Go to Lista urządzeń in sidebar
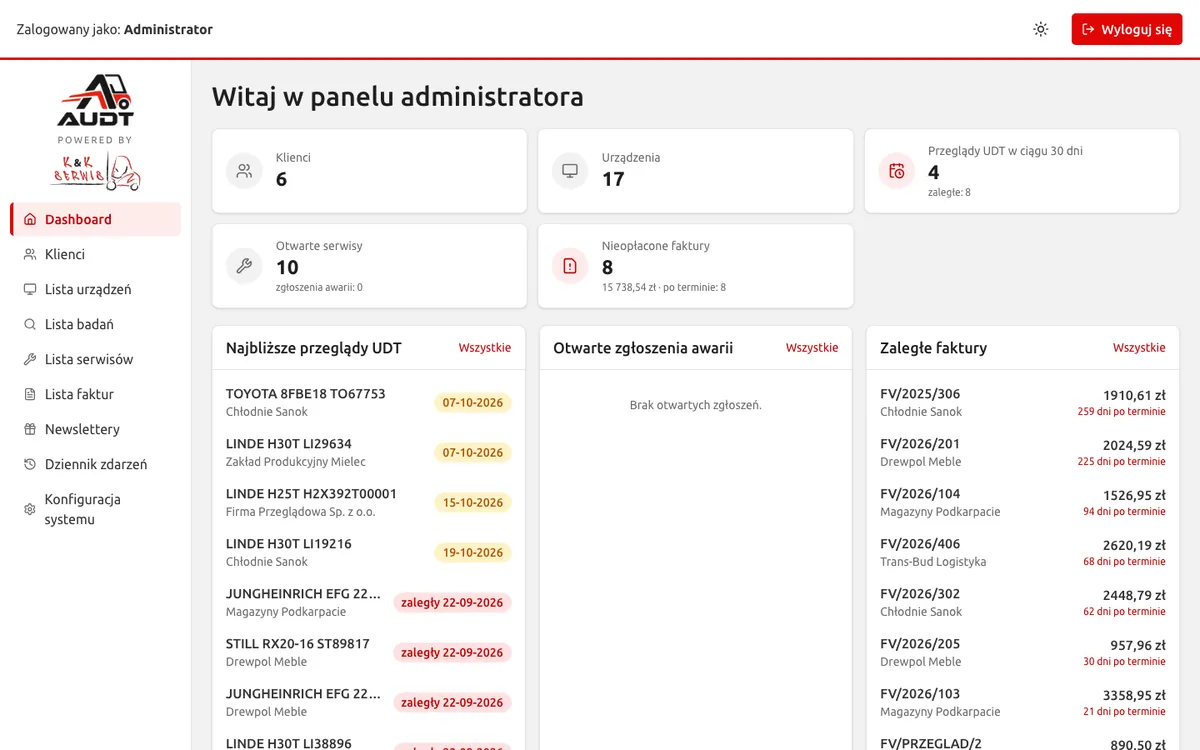1200x750 pixels. pyautogui.click(x=96, y=289)
